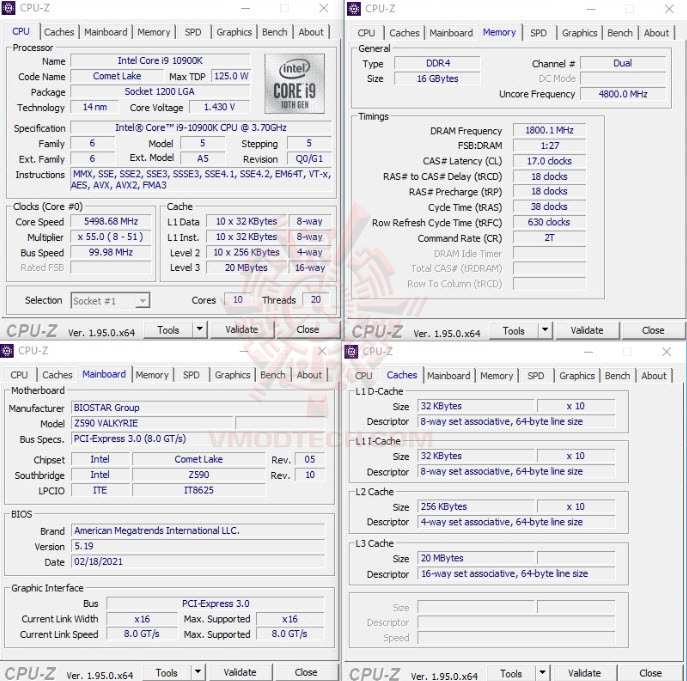Click Validate button in Caches window
This screenshot has width=687, height=681.
pos(584,673)
